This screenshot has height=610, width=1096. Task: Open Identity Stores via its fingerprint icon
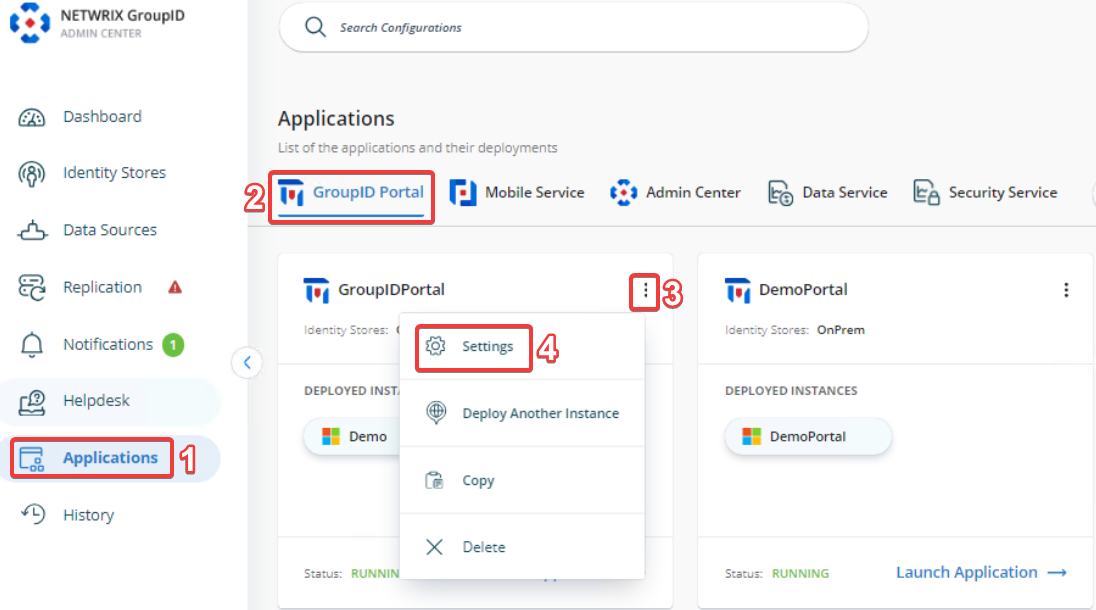[x=33, y=174]
